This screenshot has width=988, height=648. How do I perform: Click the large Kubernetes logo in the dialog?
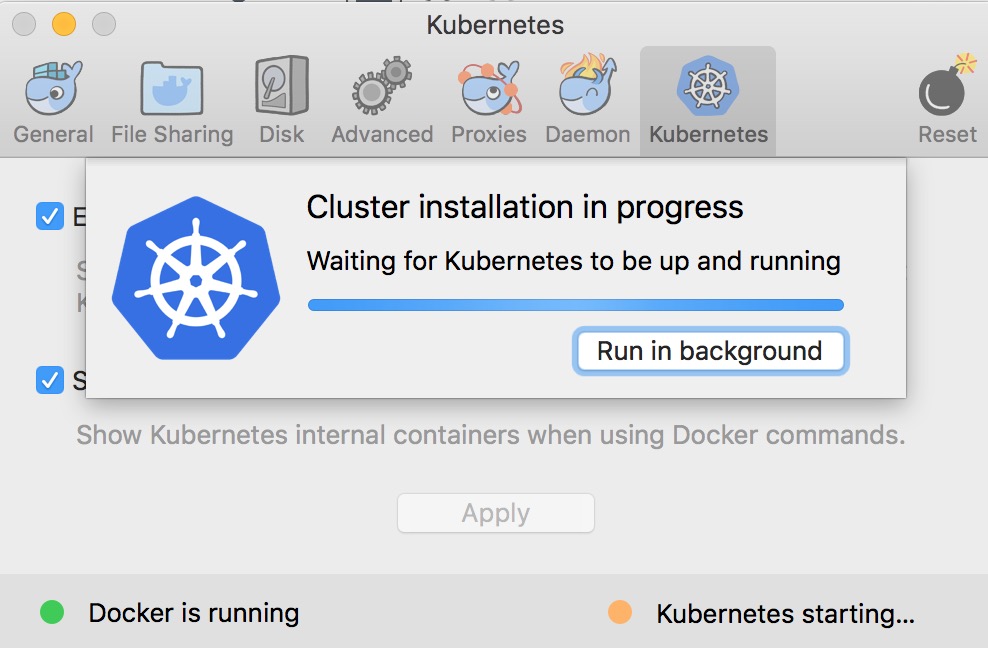188,277
